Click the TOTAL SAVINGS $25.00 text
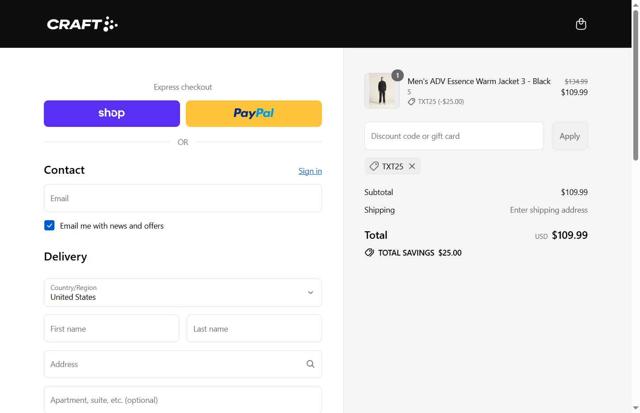Image resolution: width=640 pixels, height=413 pixels. [x=420, y=253]
